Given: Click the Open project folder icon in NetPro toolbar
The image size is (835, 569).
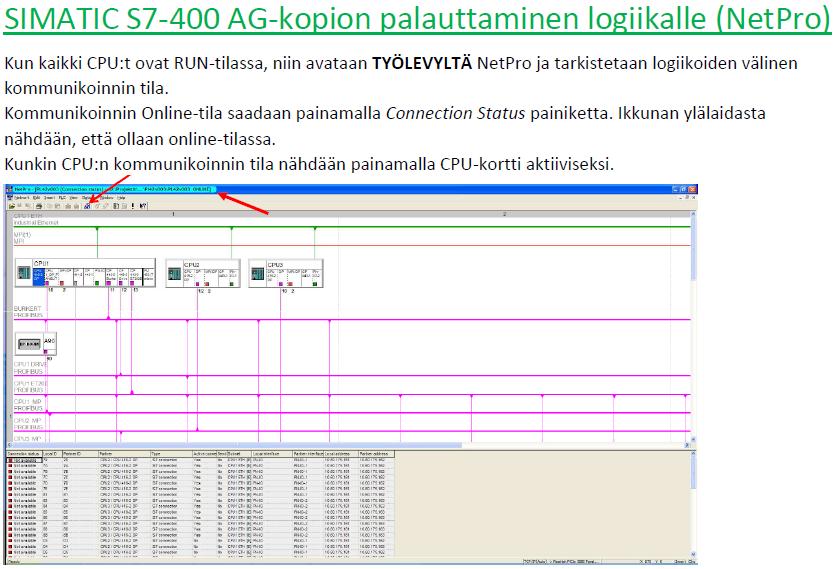Looking at the screenshot, I should pyautogui.click(x=12, y=206).
